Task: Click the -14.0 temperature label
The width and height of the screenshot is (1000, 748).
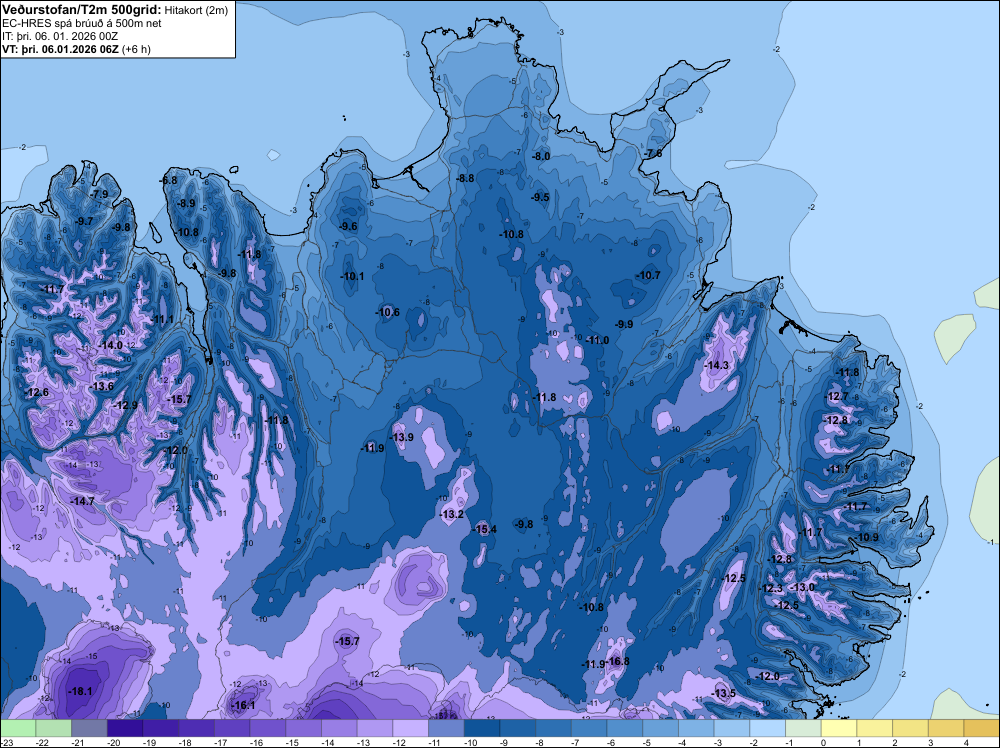Action: point(110,345)
